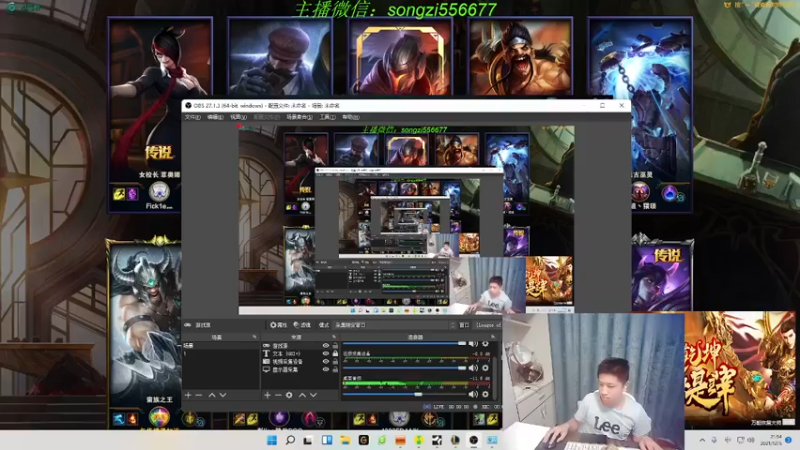This screenshot has width=800, height=450.
Task: Open settings gear of the middle mixer channel
Action: click(485, 368)
